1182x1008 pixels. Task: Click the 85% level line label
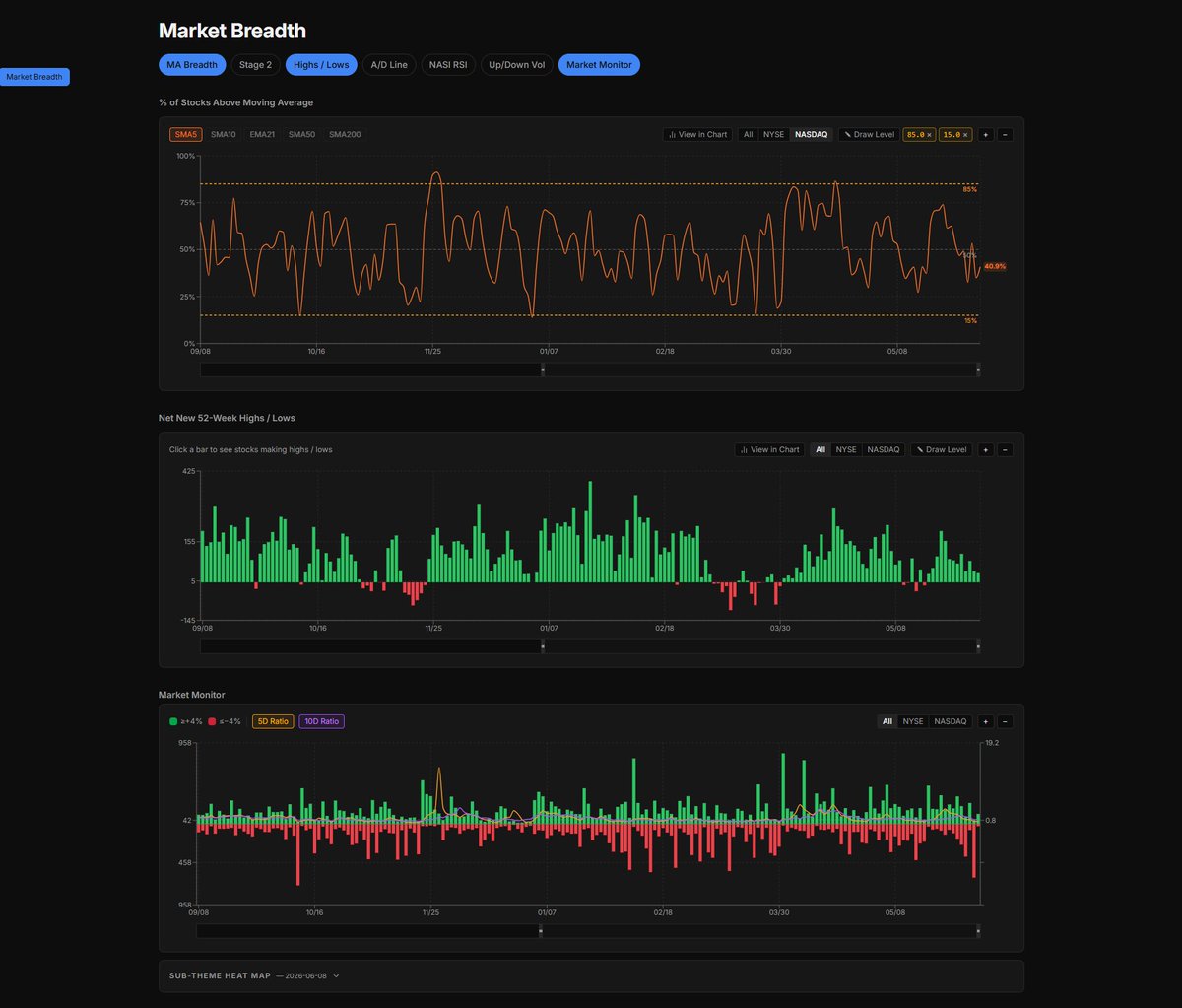click(x=970, y=189)
